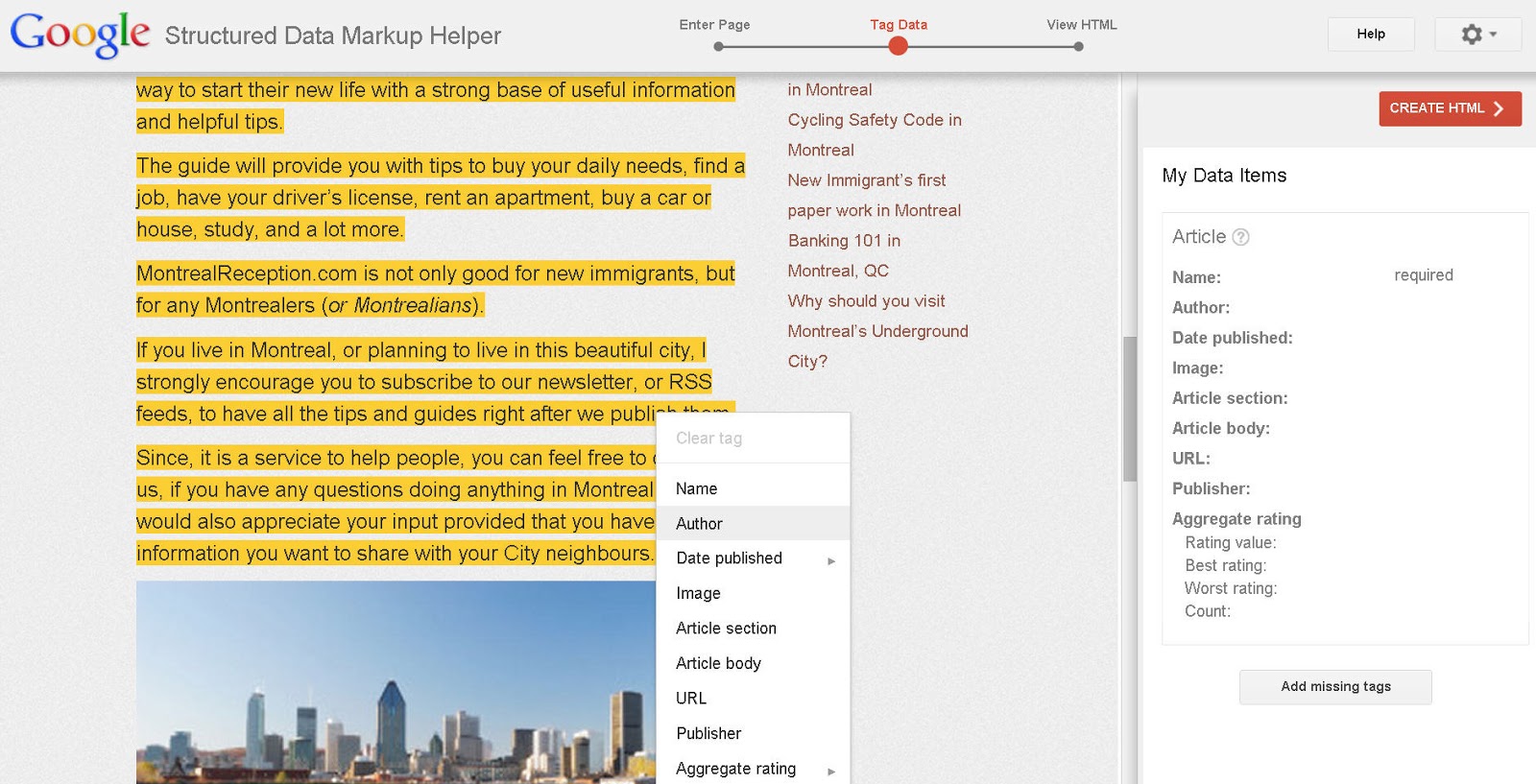Click the page vertical scrollbar thumb
1536x784 pixels.
tap(1130, 408)
